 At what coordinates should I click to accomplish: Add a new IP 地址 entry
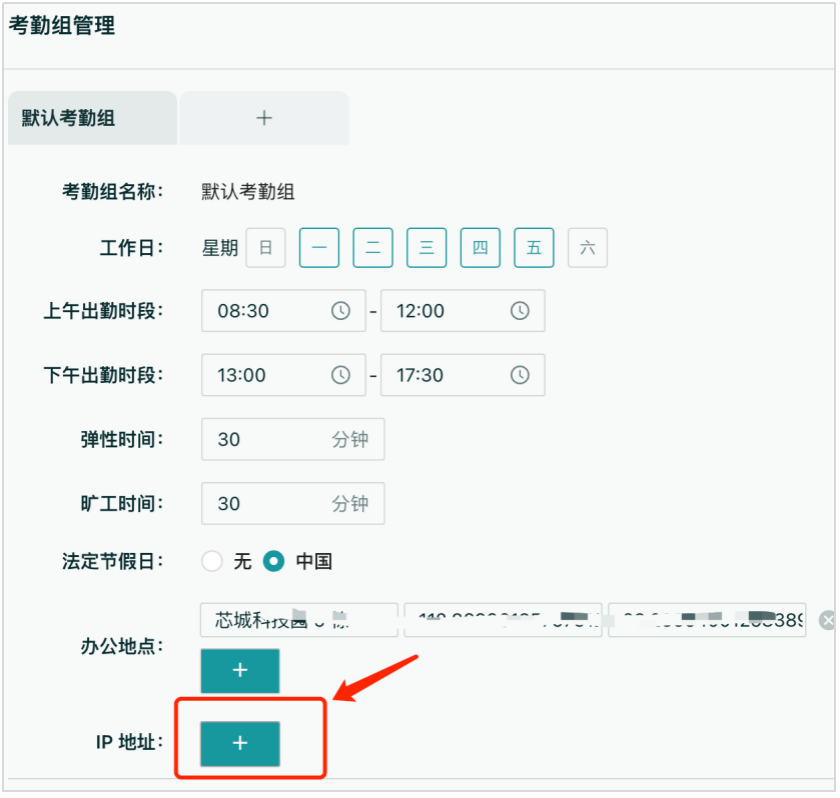[x=240, y=743]
